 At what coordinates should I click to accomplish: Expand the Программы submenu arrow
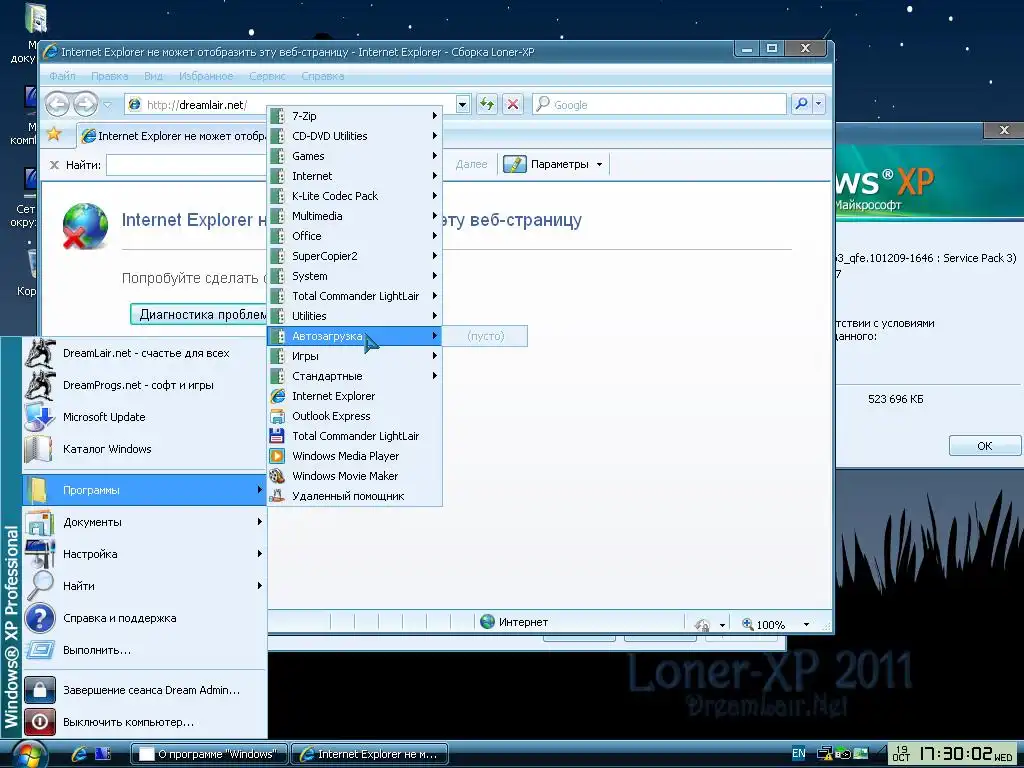tap(259, 490)
